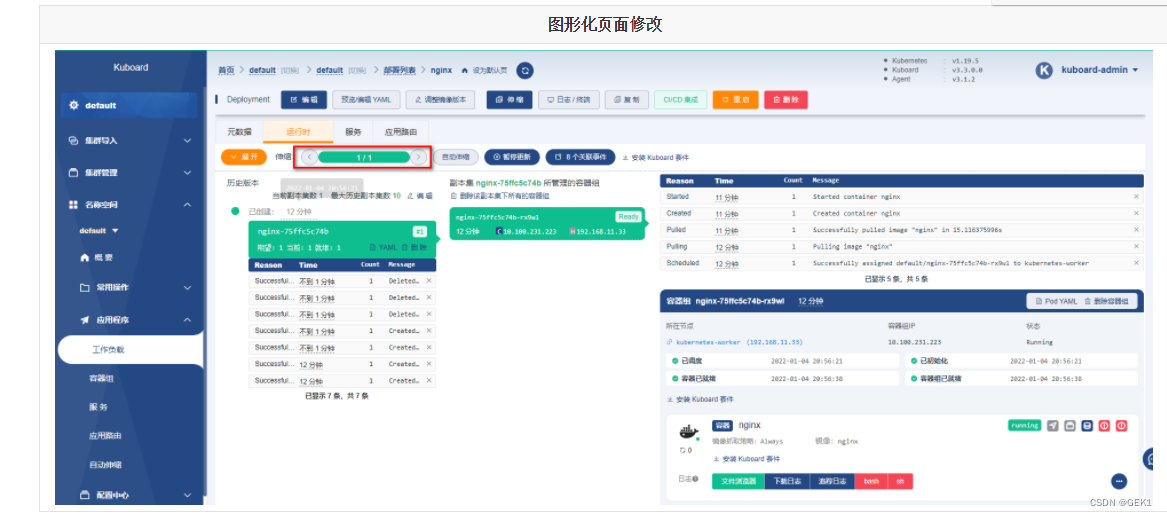Click the 应用程序 rocket icon
The image size is (1167, 516).
pyautogui.click(x=85, y=320)
